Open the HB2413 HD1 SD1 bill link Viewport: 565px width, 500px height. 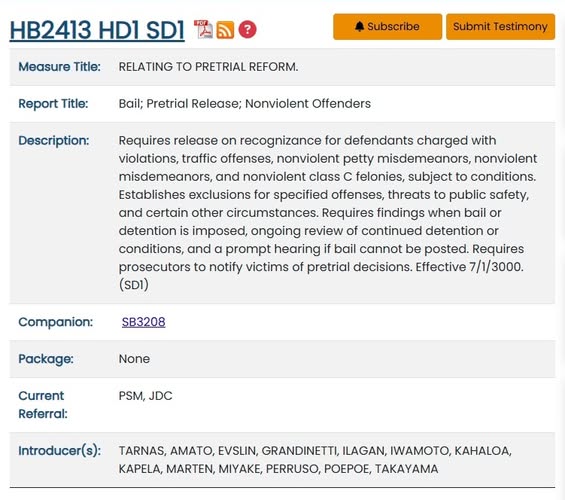click(x=97, y=30)
